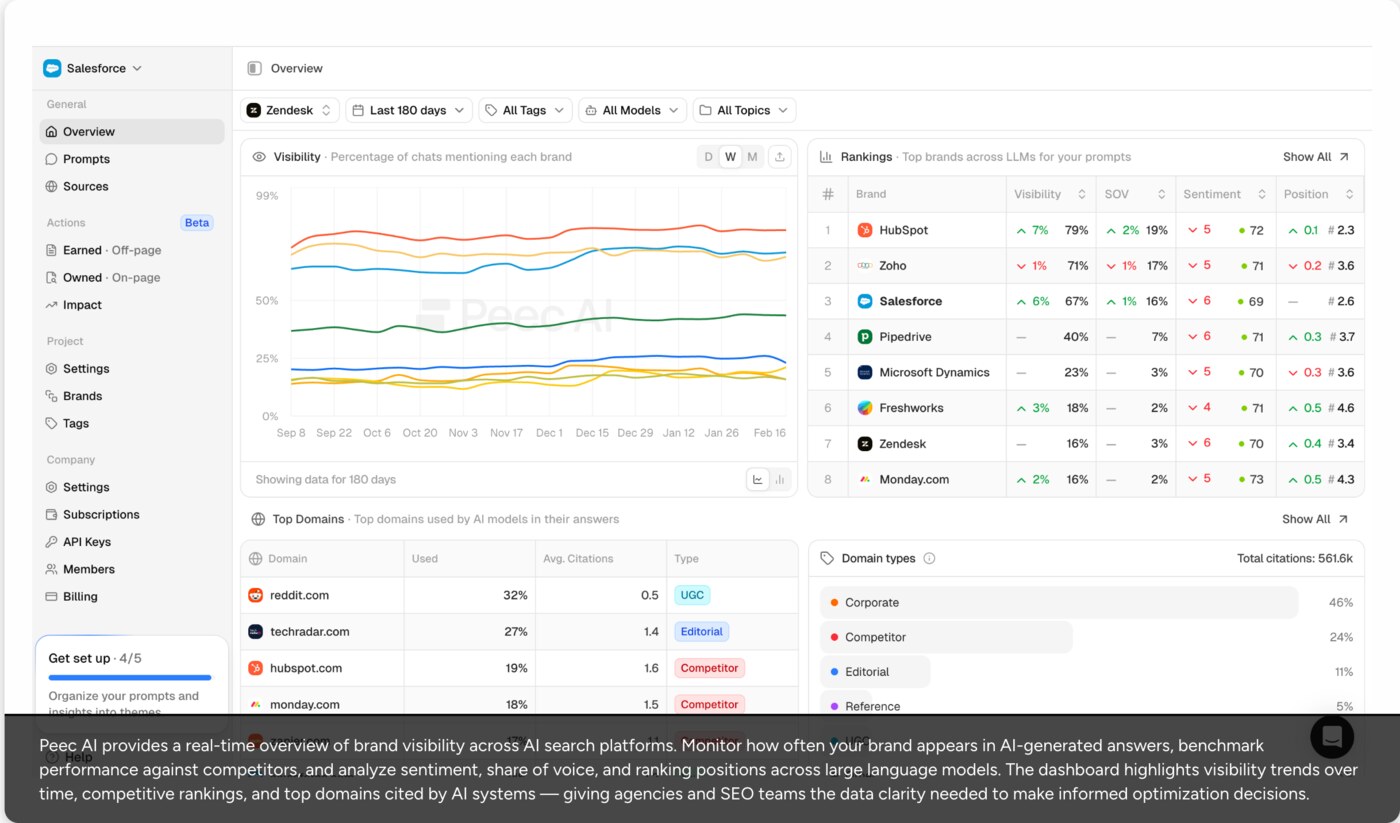Click the Competitor tag for hubspot.com
The width and height of the screenshot is (1400, 823).
pos(709,668)
